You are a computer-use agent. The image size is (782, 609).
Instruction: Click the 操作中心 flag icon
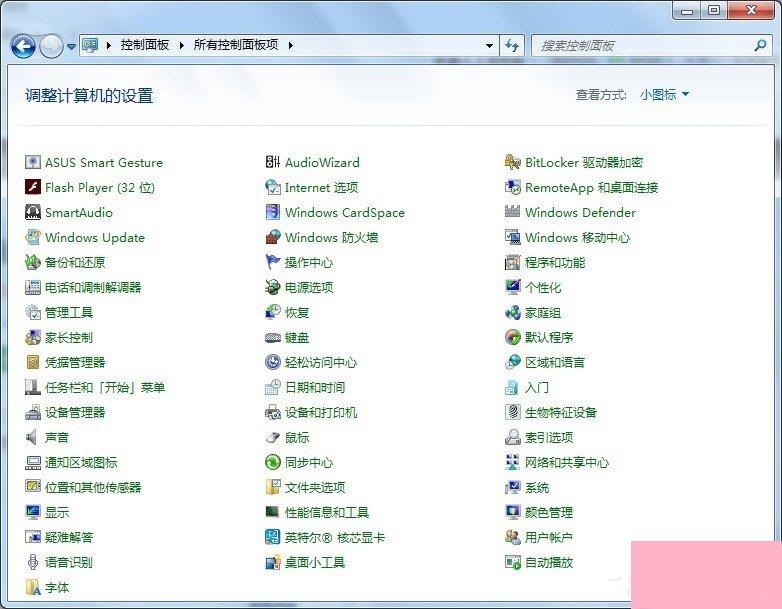pyautogui.click(x=273, y=262)
